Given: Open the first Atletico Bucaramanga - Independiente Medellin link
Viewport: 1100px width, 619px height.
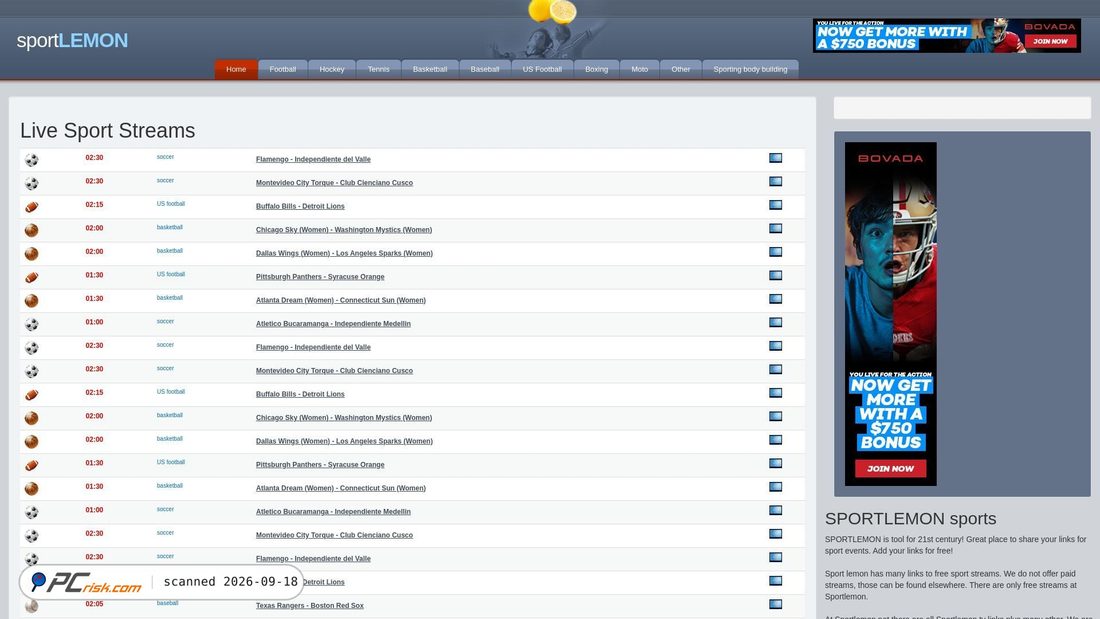Looking at the screenshot, I should click(333, 324).
